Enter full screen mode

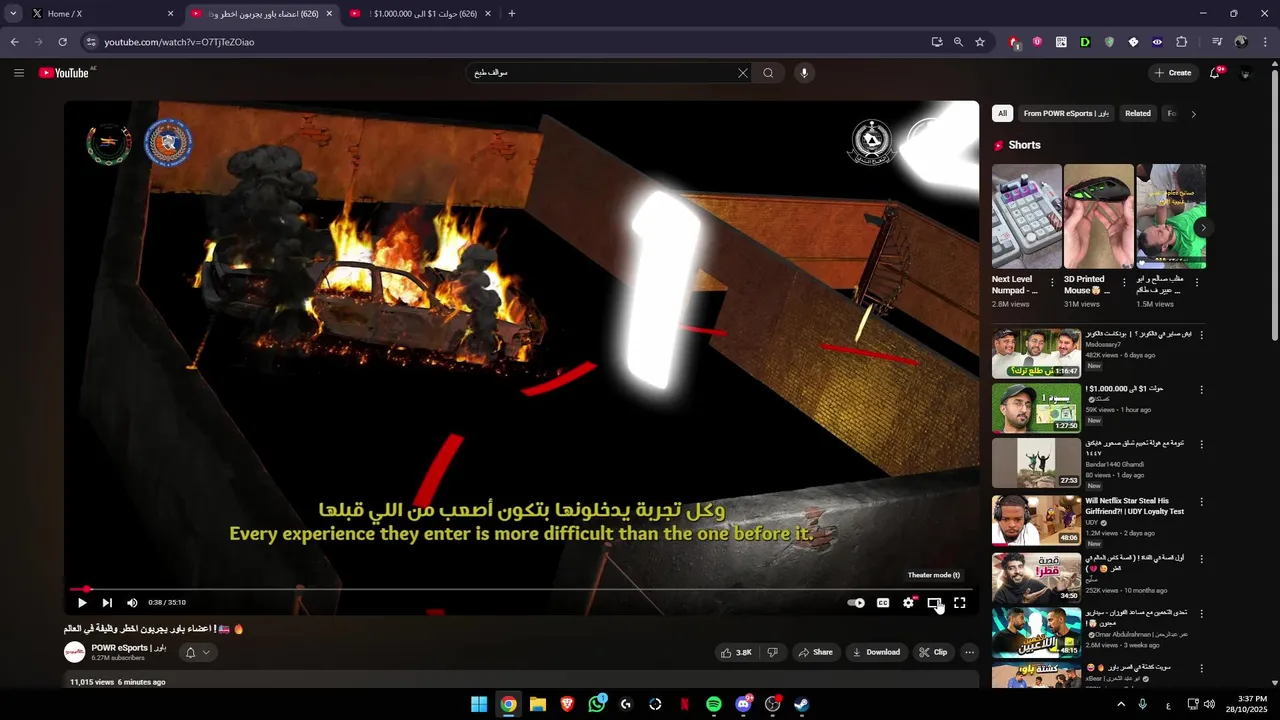(x=960, y=602)
